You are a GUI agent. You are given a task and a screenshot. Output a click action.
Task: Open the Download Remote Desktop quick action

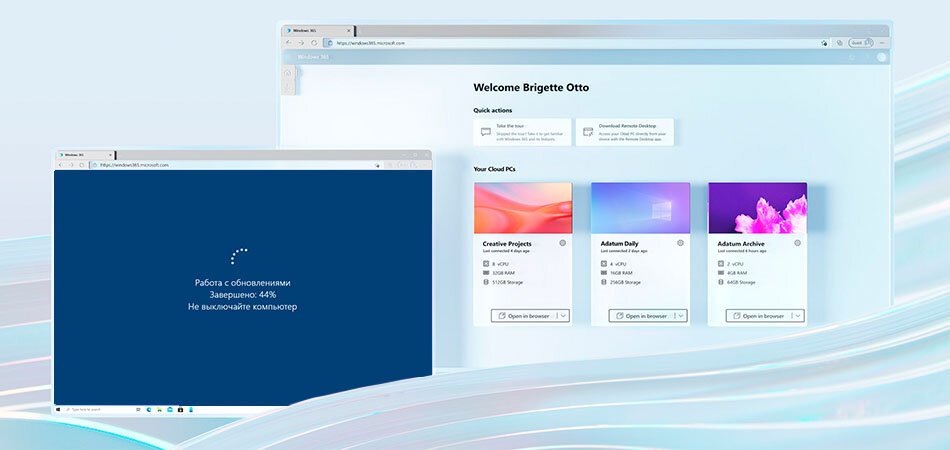(x=625, y=132)
